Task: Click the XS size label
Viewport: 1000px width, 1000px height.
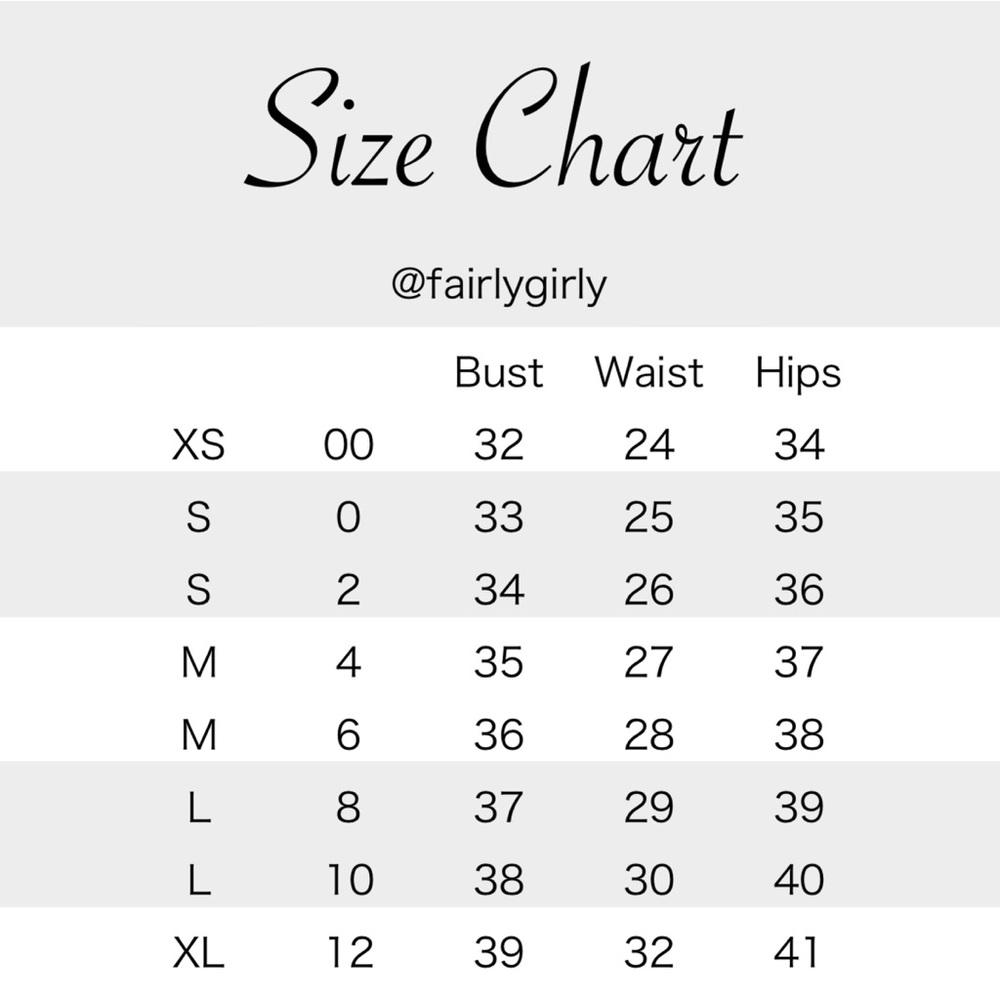Action: 199,445
